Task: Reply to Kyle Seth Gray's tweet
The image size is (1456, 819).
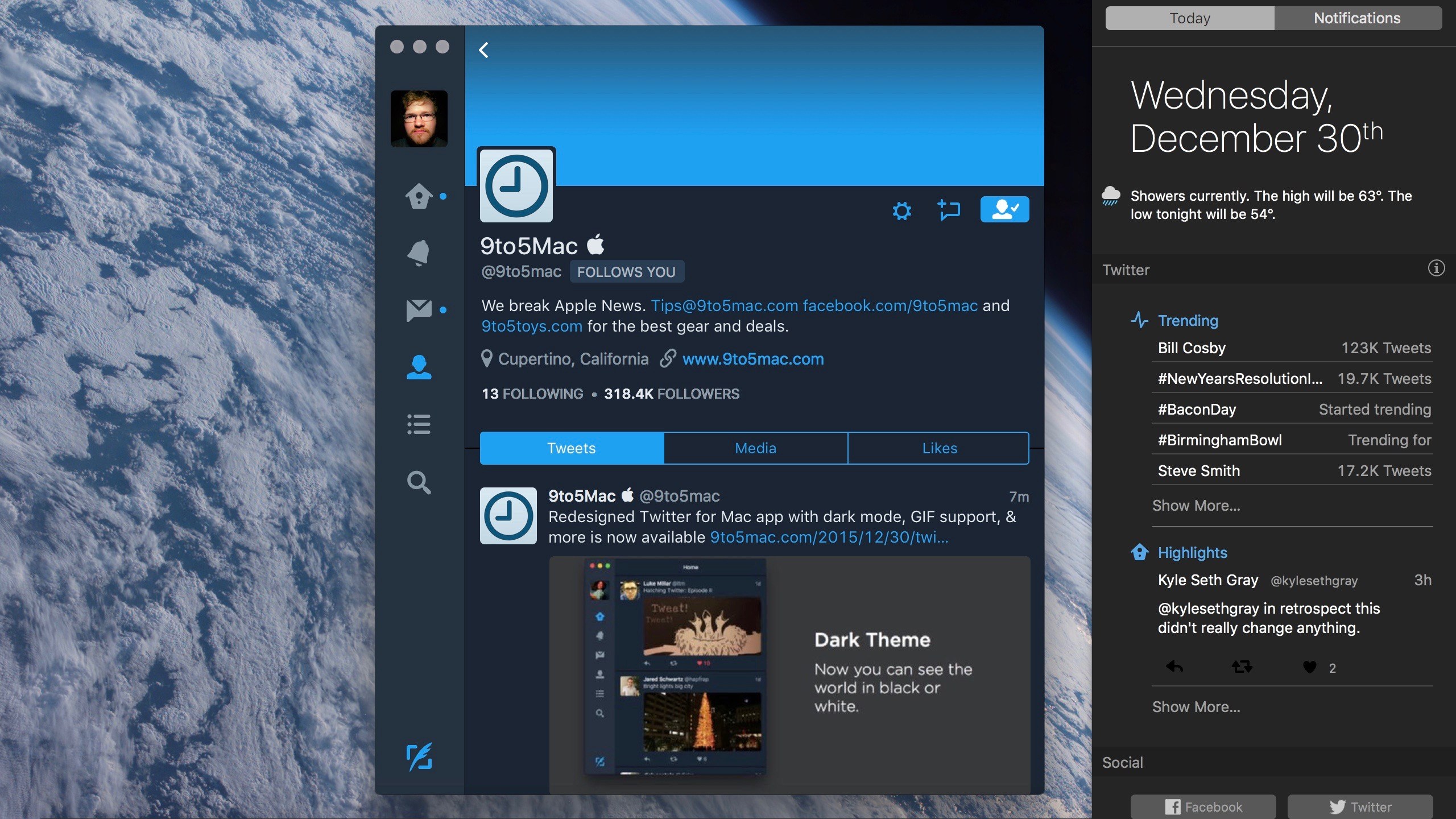Action: click(x=1174, y=668)
